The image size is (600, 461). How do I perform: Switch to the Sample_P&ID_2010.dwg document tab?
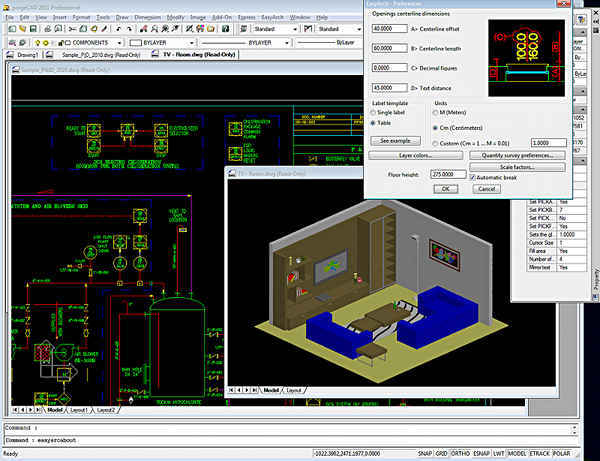(x=96, y=55)
